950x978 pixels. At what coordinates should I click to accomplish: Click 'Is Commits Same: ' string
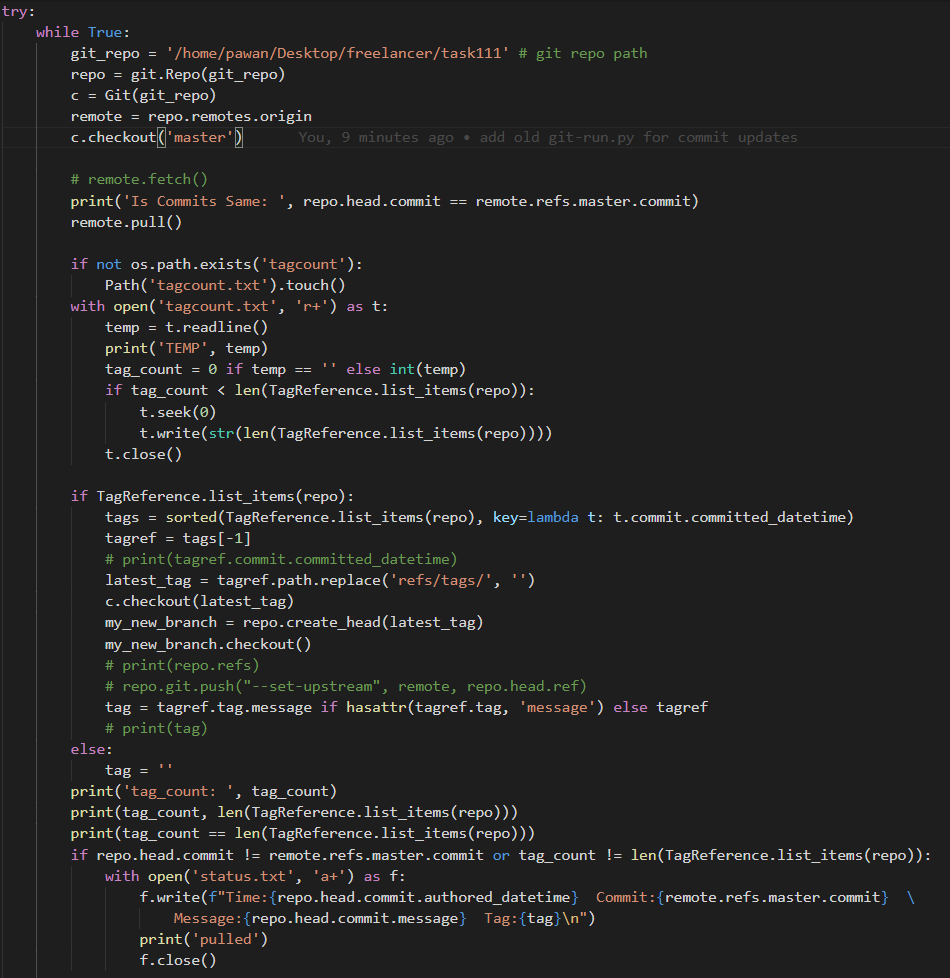(x=204, y=201)
